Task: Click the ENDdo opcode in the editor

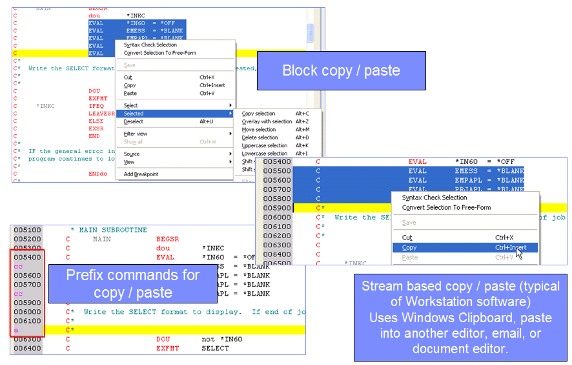Action: 98,174
